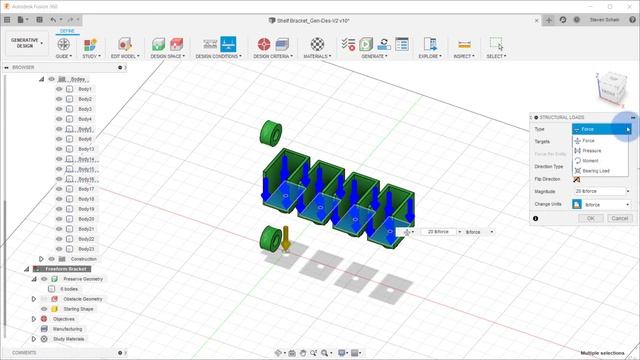This screenshot has width=640, height=360.
Task: Open the Type dropdown showing Force
Action: tap(602, 129)
